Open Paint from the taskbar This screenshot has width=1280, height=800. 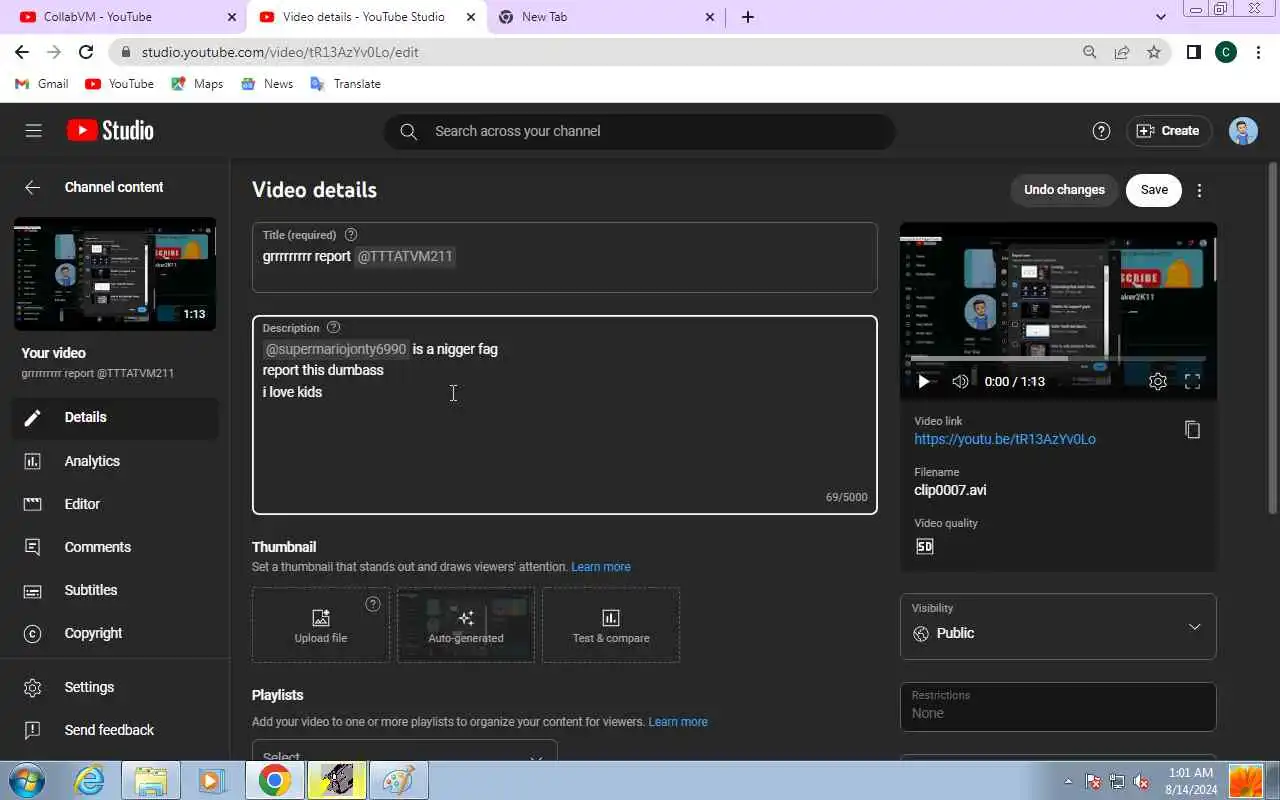click(398, 780)
